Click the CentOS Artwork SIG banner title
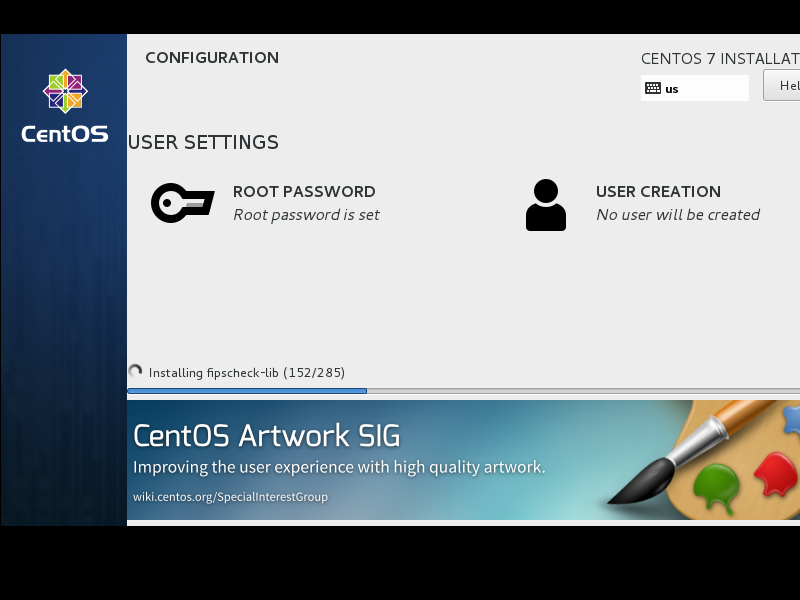800x600 pixels. (266, 436)
